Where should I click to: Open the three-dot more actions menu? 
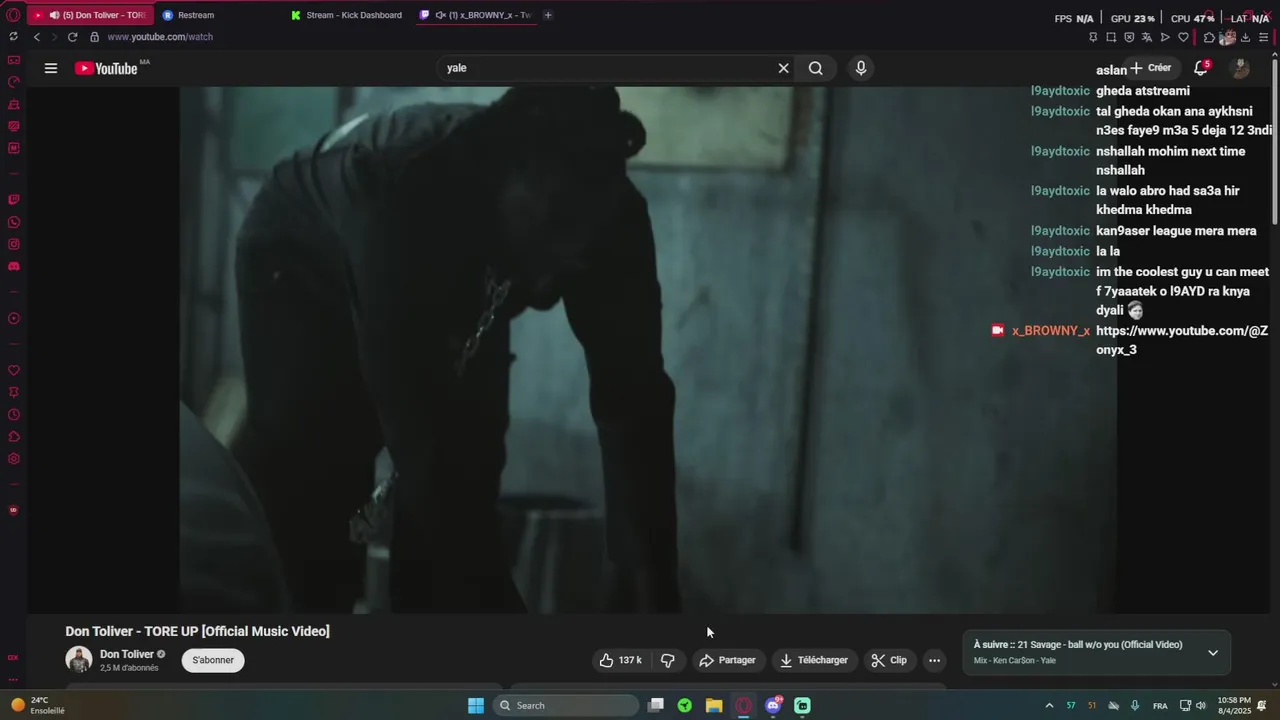pyautogui.click(x=934, y=660)
